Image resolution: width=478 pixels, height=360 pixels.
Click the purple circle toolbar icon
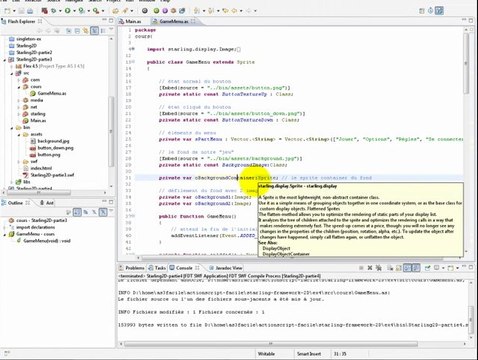coord(165,11)
